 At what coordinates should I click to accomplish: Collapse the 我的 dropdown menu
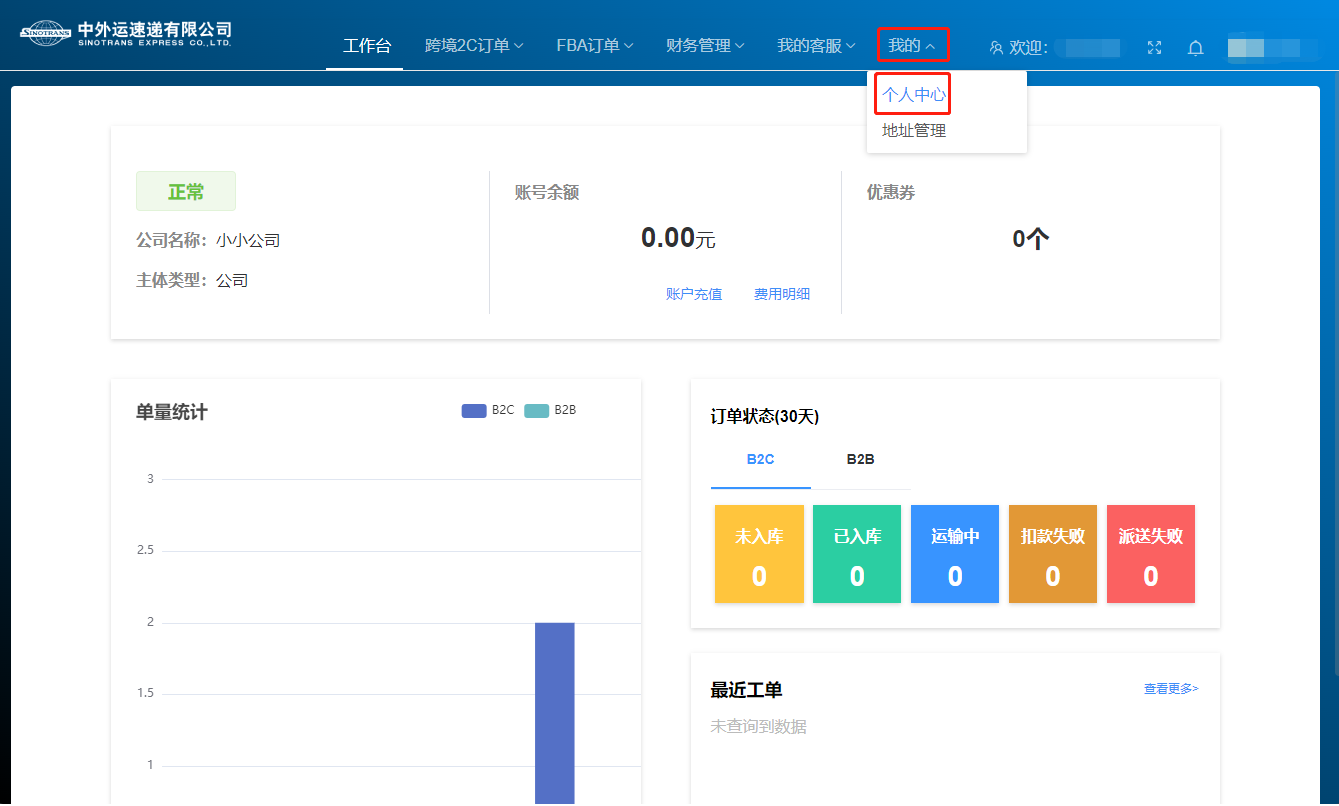pos(912,46)
